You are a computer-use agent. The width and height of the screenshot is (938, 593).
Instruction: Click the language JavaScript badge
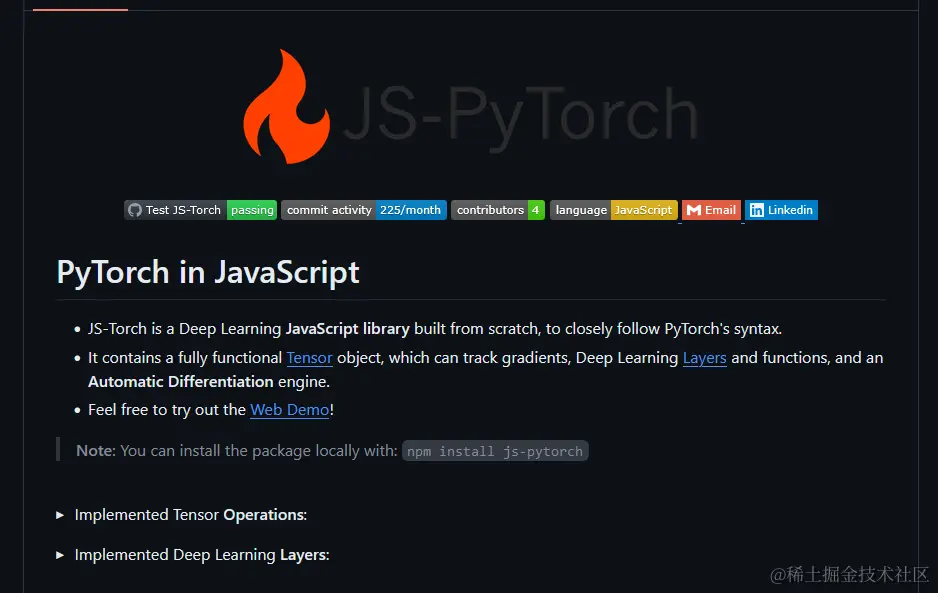pyautogui.click(x=613, y=210)
